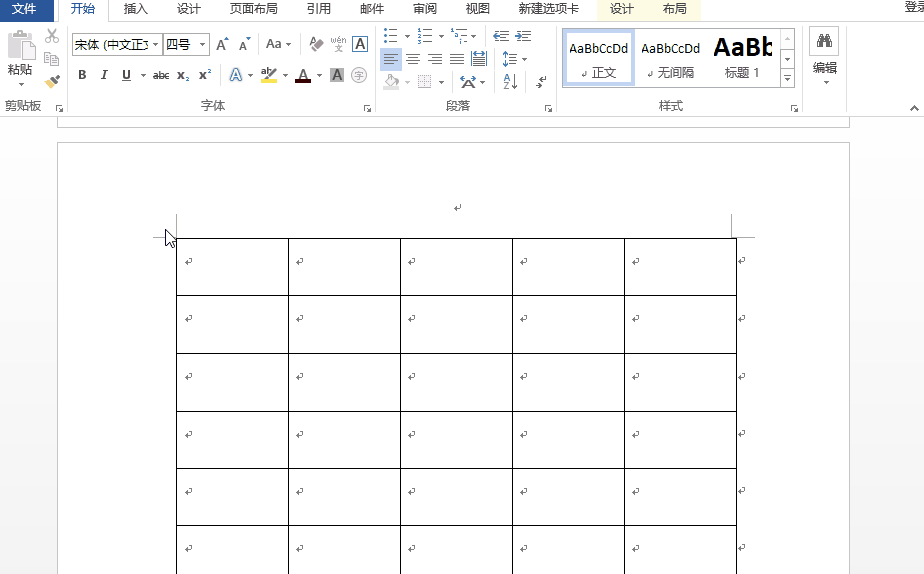
Task: Apply distributed alignment
Action: point(479,59)
